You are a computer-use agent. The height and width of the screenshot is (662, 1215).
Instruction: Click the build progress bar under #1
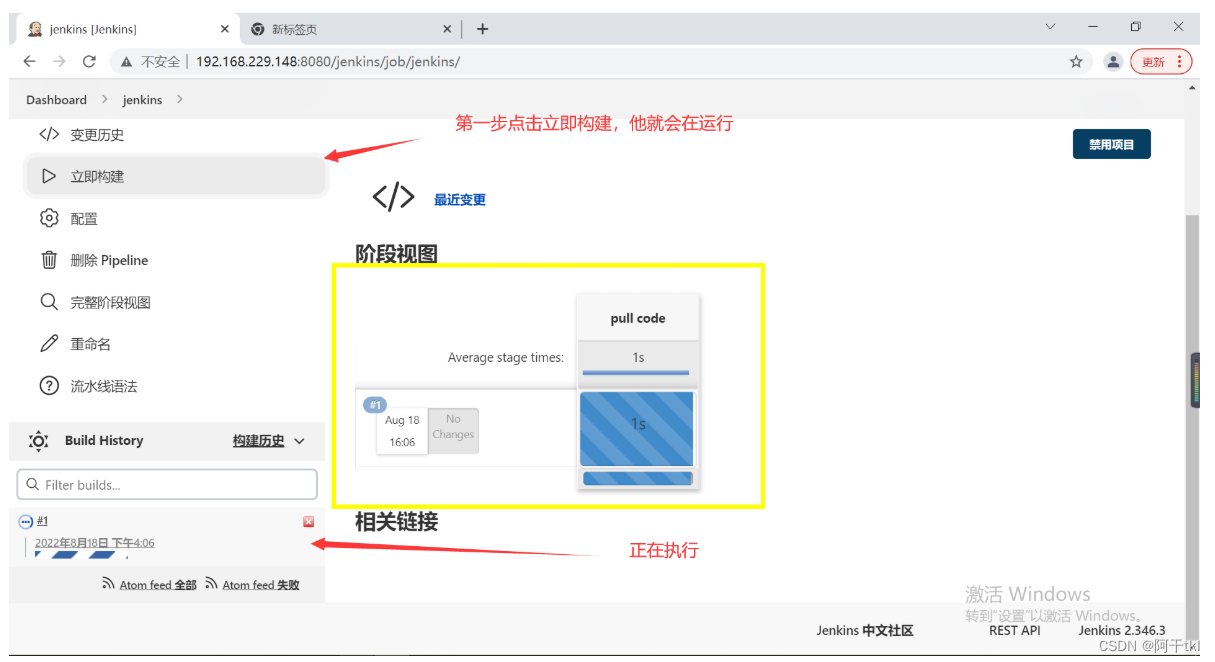[82, 554]
